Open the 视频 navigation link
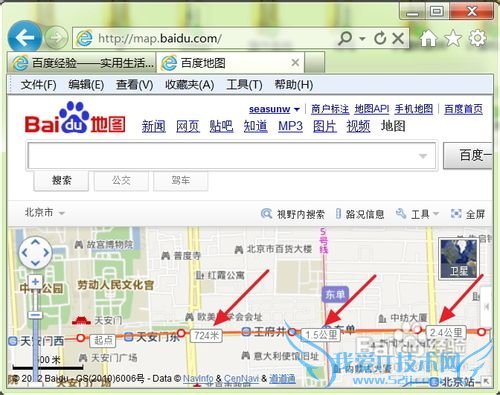This screenshot has height=395, width=500. point(358,126)
